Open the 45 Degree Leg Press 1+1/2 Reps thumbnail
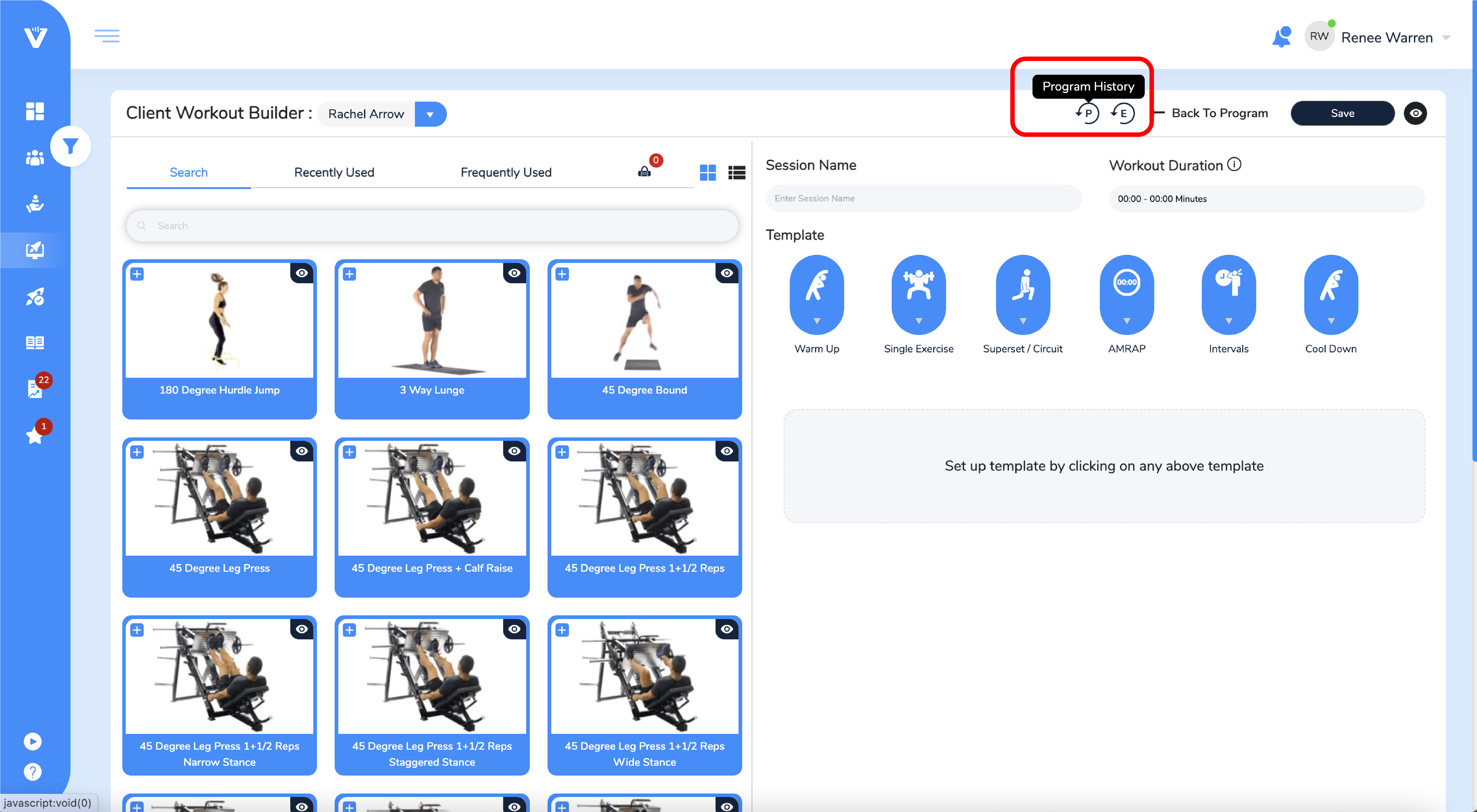Image resolution: width=1477 pixels, height=812 pixels. point(644,498)
